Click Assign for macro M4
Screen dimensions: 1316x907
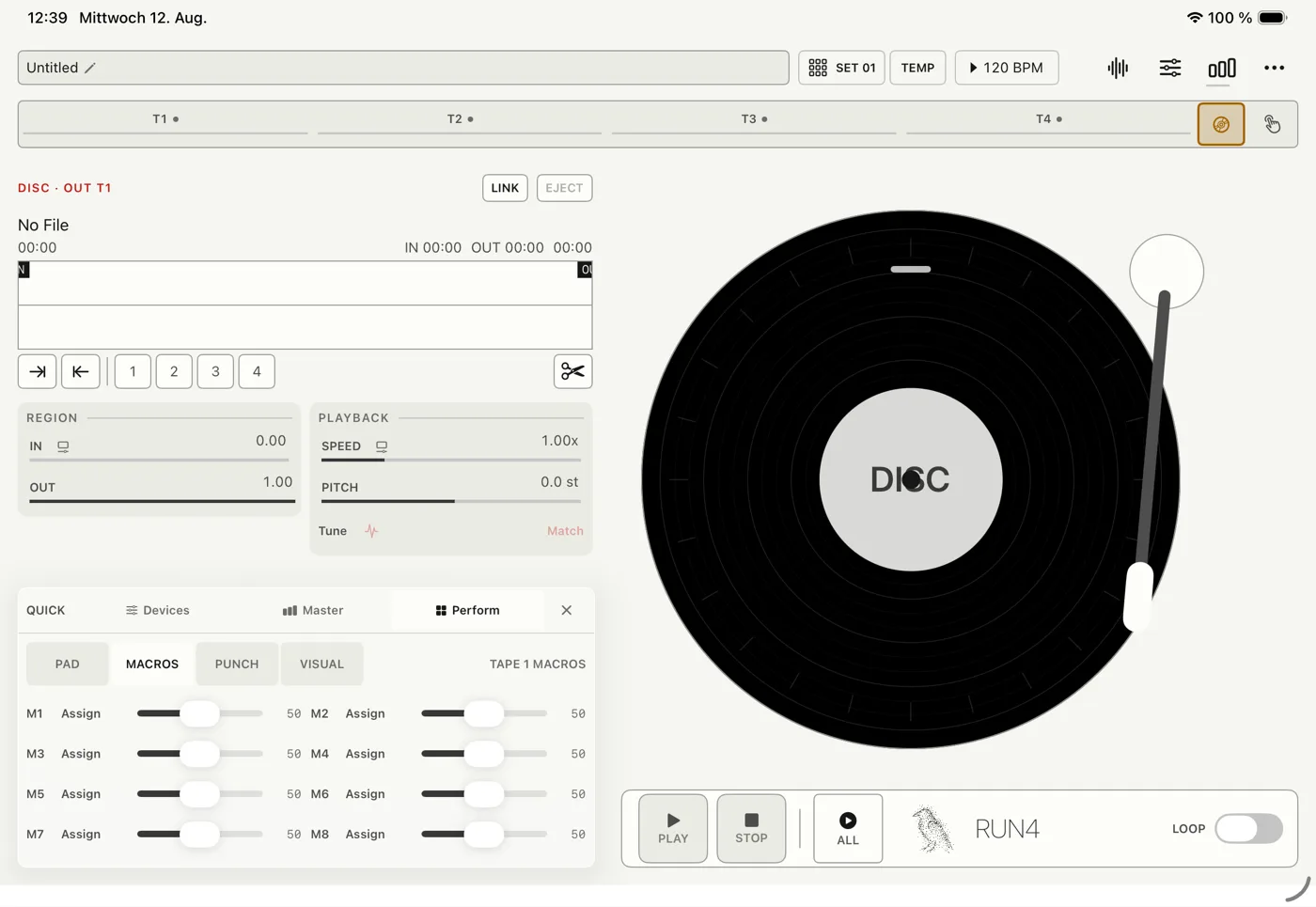point(365,754)
